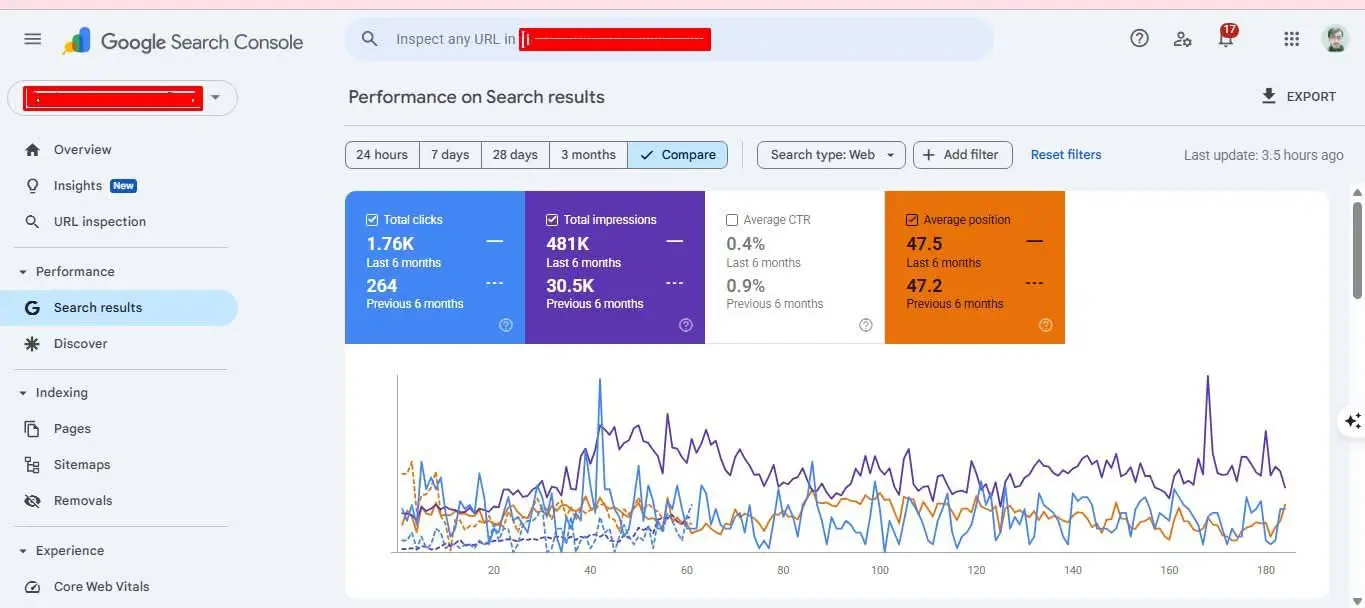Click the Reset filters link
This screenshot has height=608, width=1365.
point(1065,154)
